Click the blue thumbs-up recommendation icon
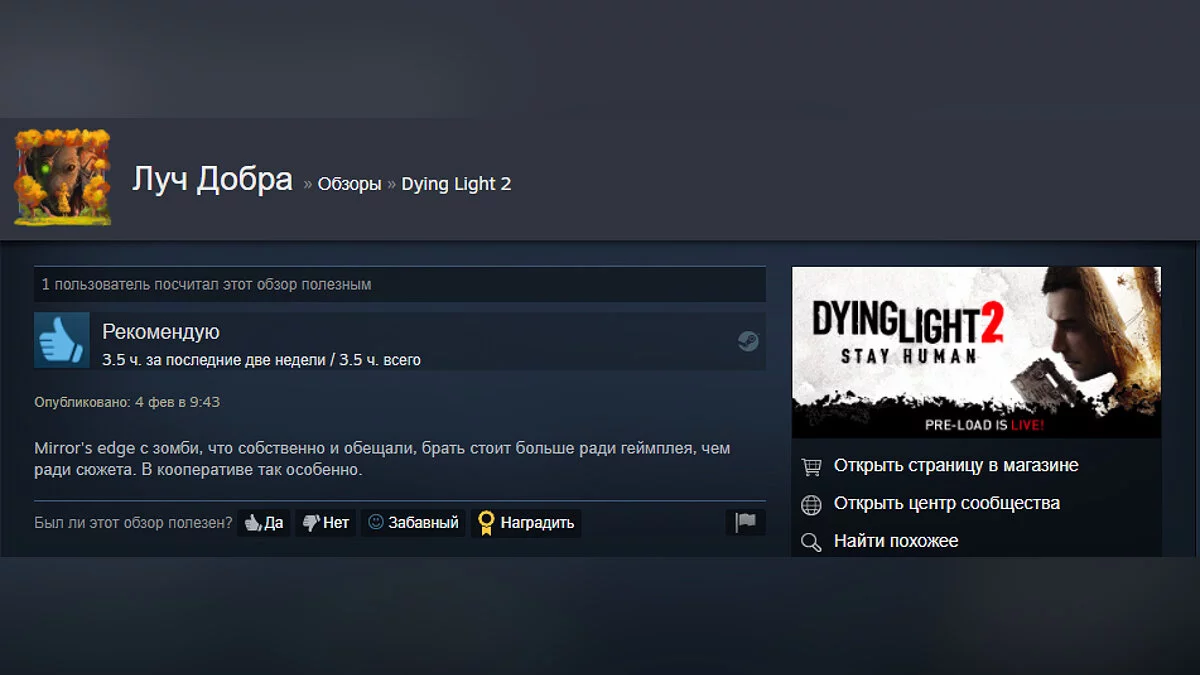 [62, 340]
